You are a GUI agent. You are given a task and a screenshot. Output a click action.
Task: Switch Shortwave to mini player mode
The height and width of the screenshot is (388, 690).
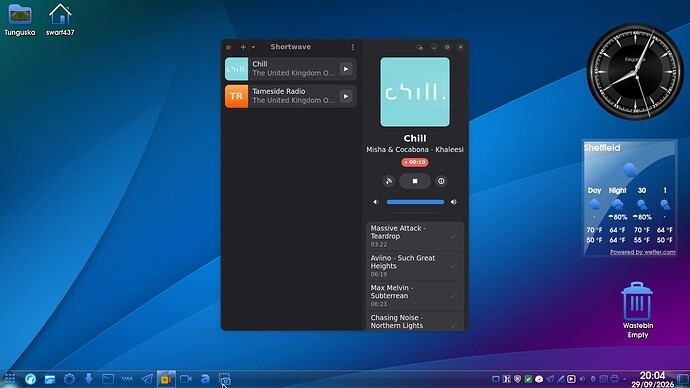[x=420, y=47]
